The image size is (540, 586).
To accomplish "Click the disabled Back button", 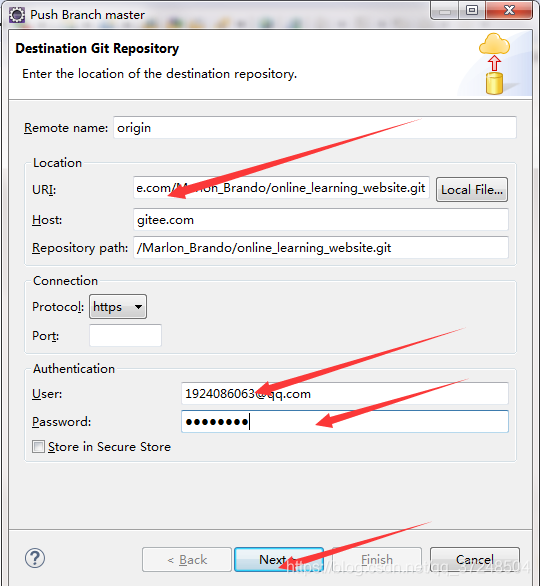I will point(187,559).
